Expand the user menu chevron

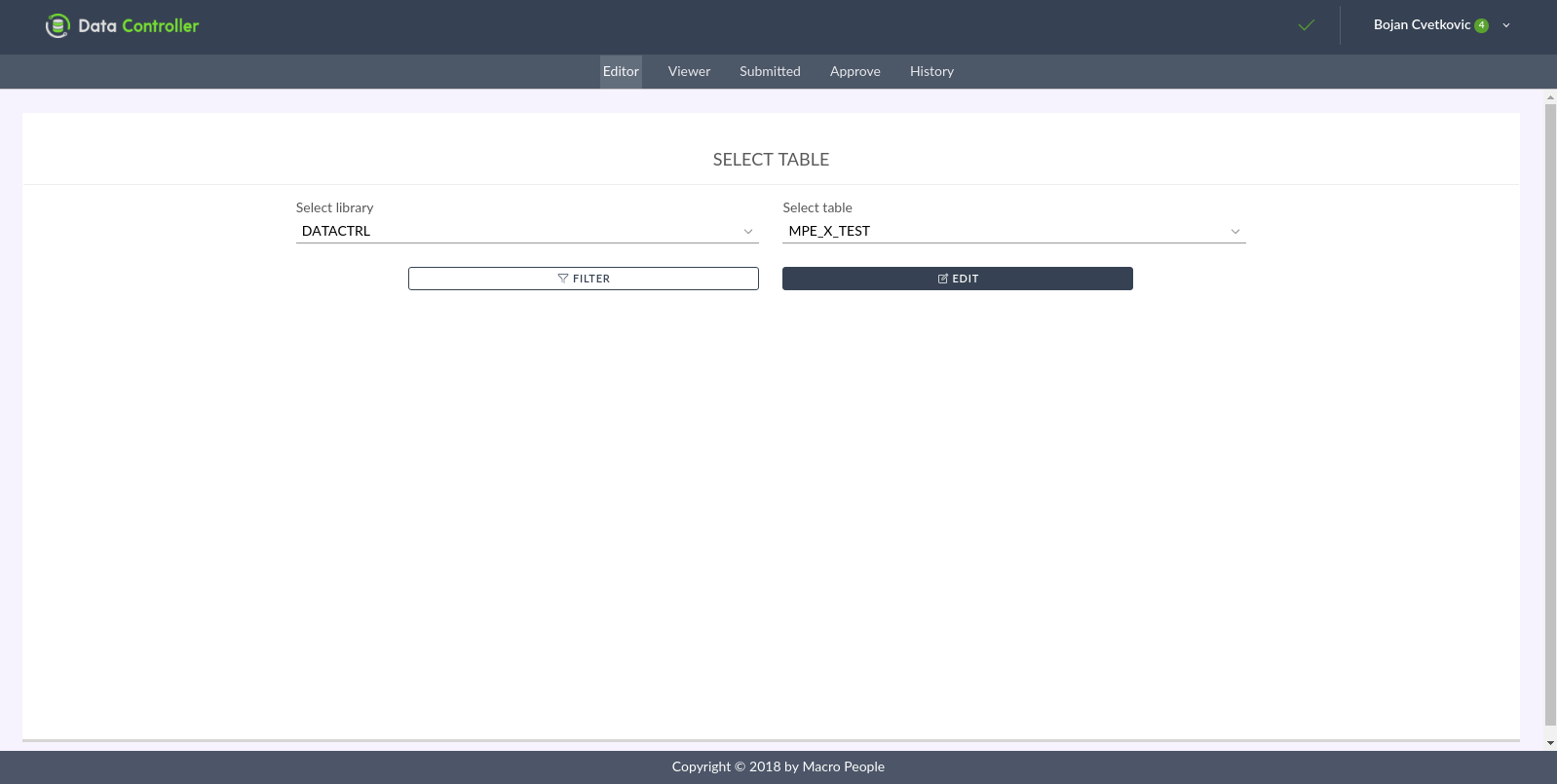pos(1506,25)
